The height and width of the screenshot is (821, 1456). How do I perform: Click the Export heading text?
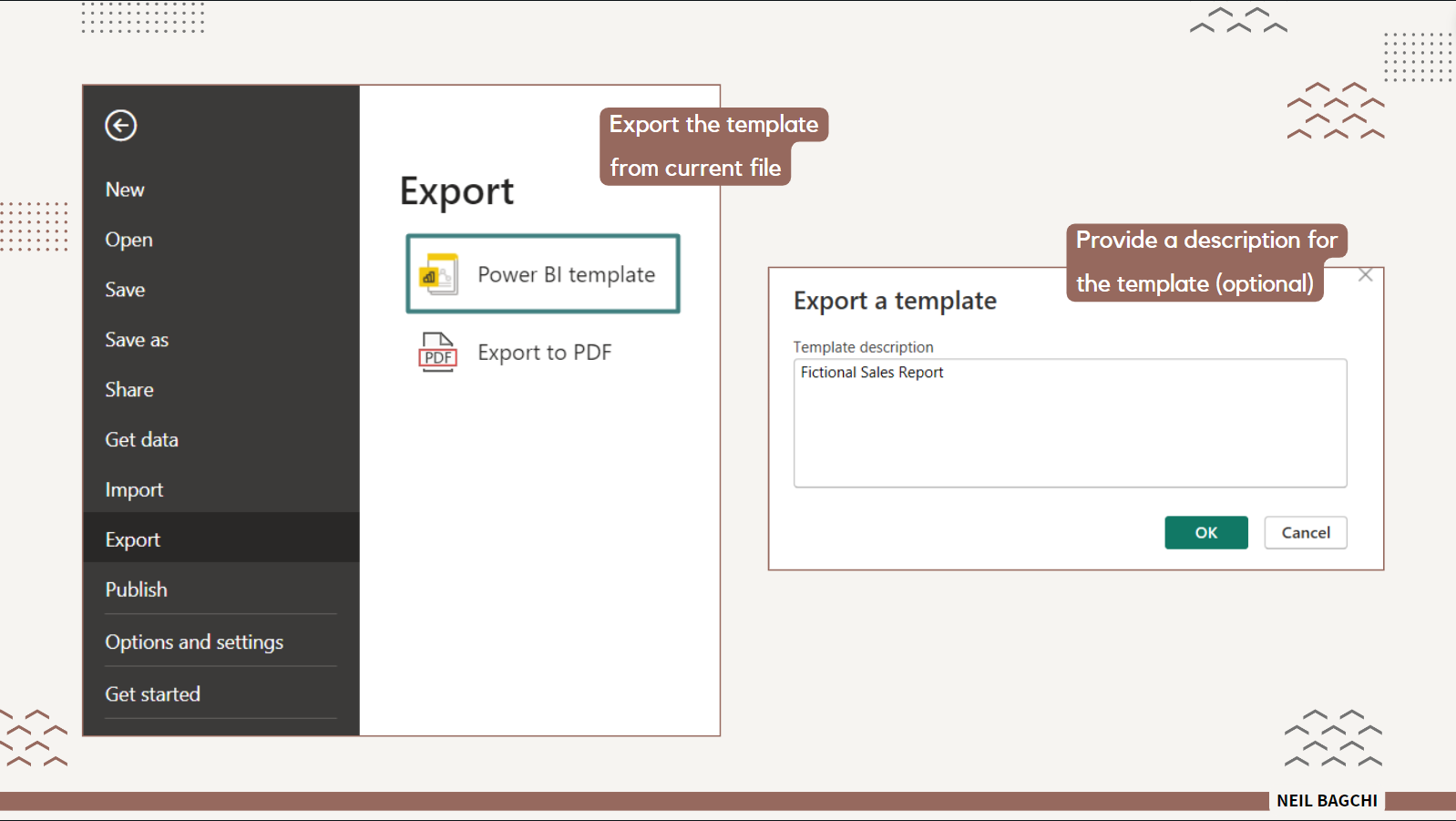pos(456,192)
